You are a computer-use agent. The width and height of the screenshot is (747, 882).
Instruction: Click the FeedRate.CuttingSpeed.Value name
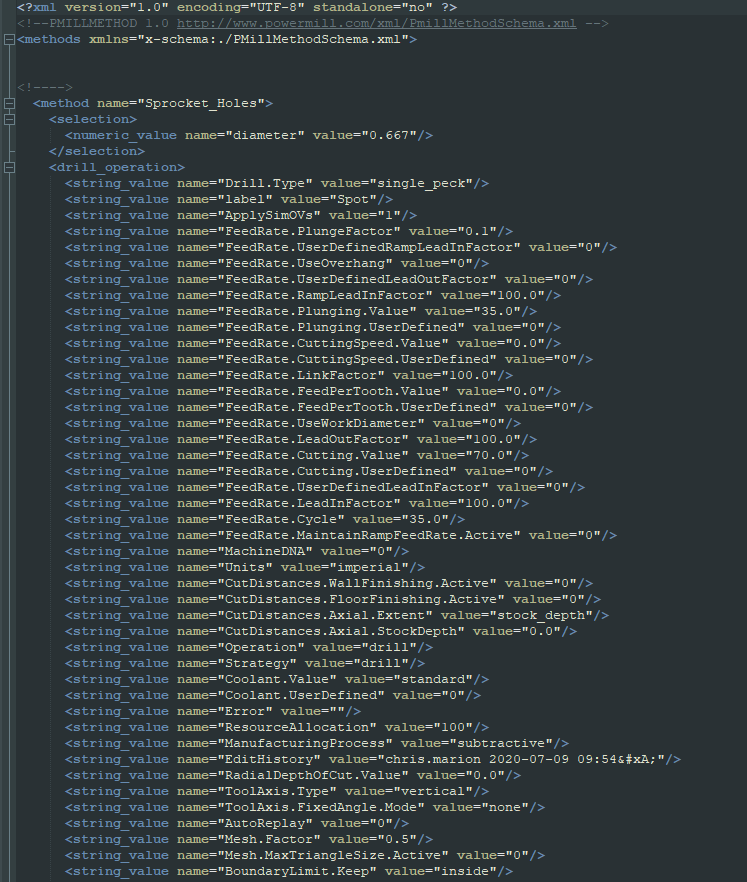(333, 344)
